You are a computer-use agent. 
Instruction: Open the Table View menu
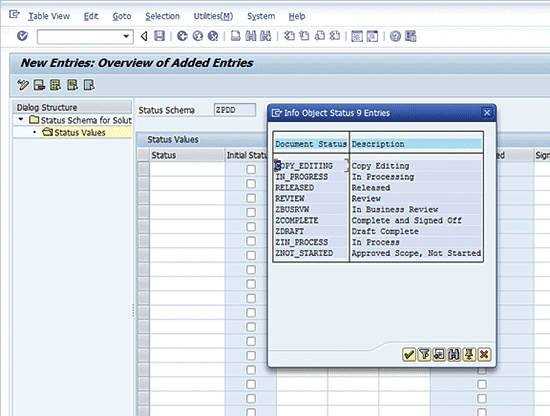(x=49, y=16)
